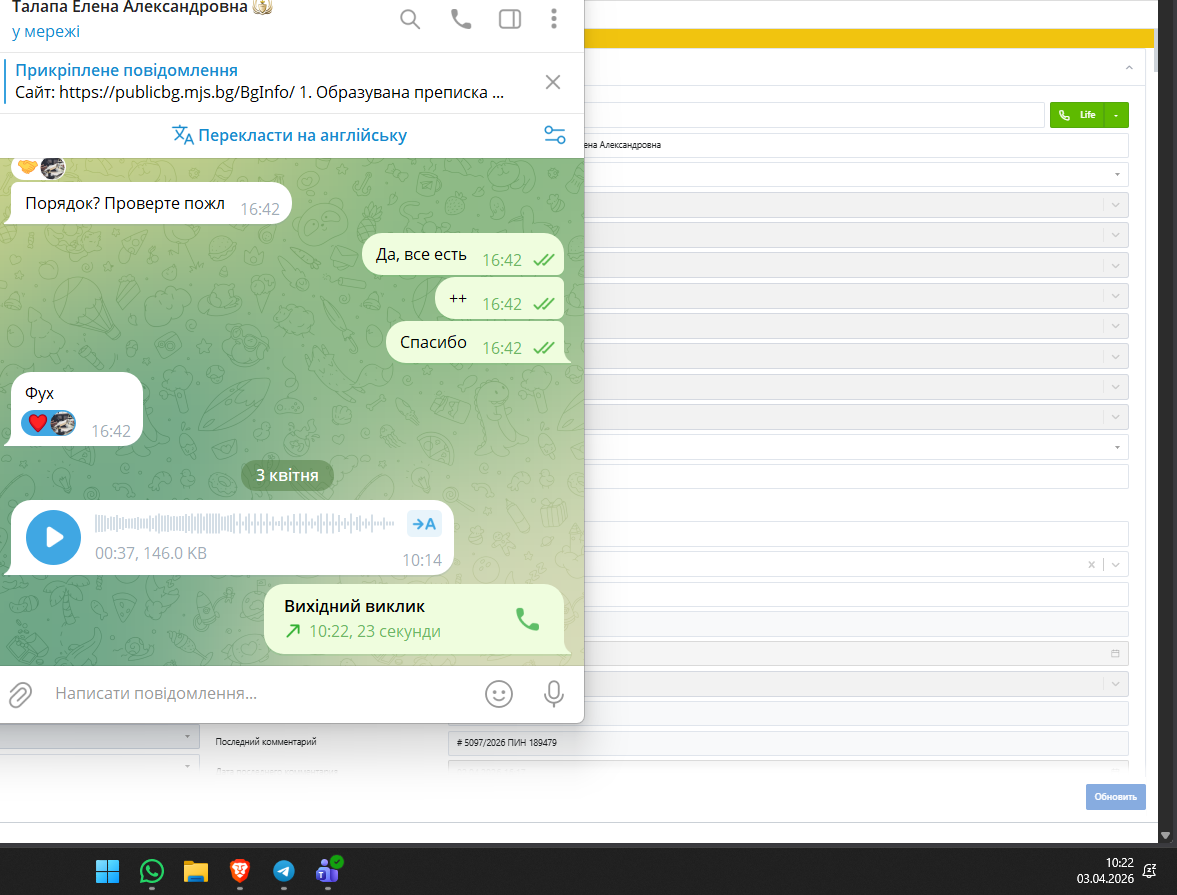Collapse the CRM section with top chevron
Viewport: 1177px width, 895px height.
pos(1129,68)
